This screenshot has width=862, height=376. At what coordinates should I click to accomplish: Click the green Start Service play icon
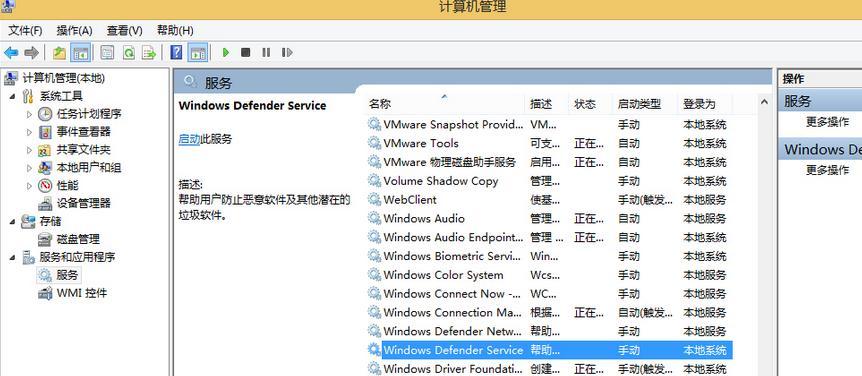225,53
